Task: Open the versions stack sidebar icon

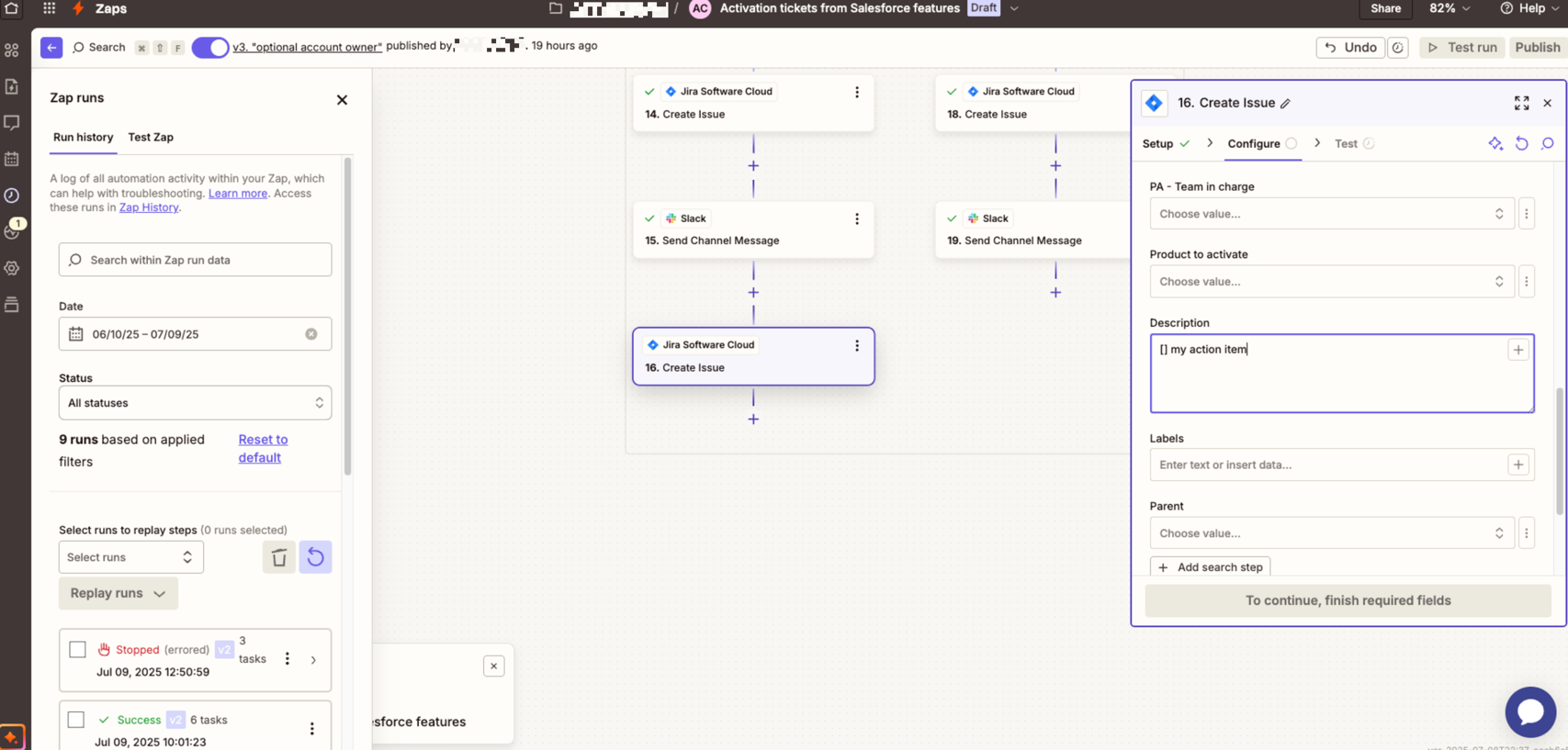Action: point(12,304)
